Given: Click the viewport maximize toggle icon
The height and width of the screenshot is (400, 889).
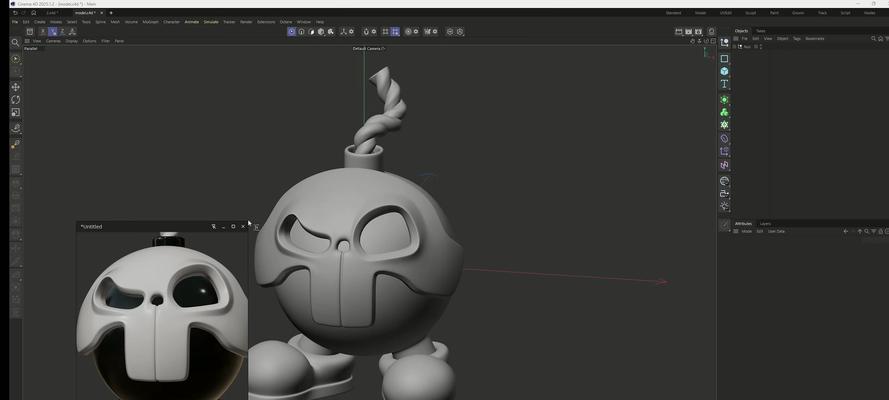Looking at the screenshot, I should (x=713, y=41).
